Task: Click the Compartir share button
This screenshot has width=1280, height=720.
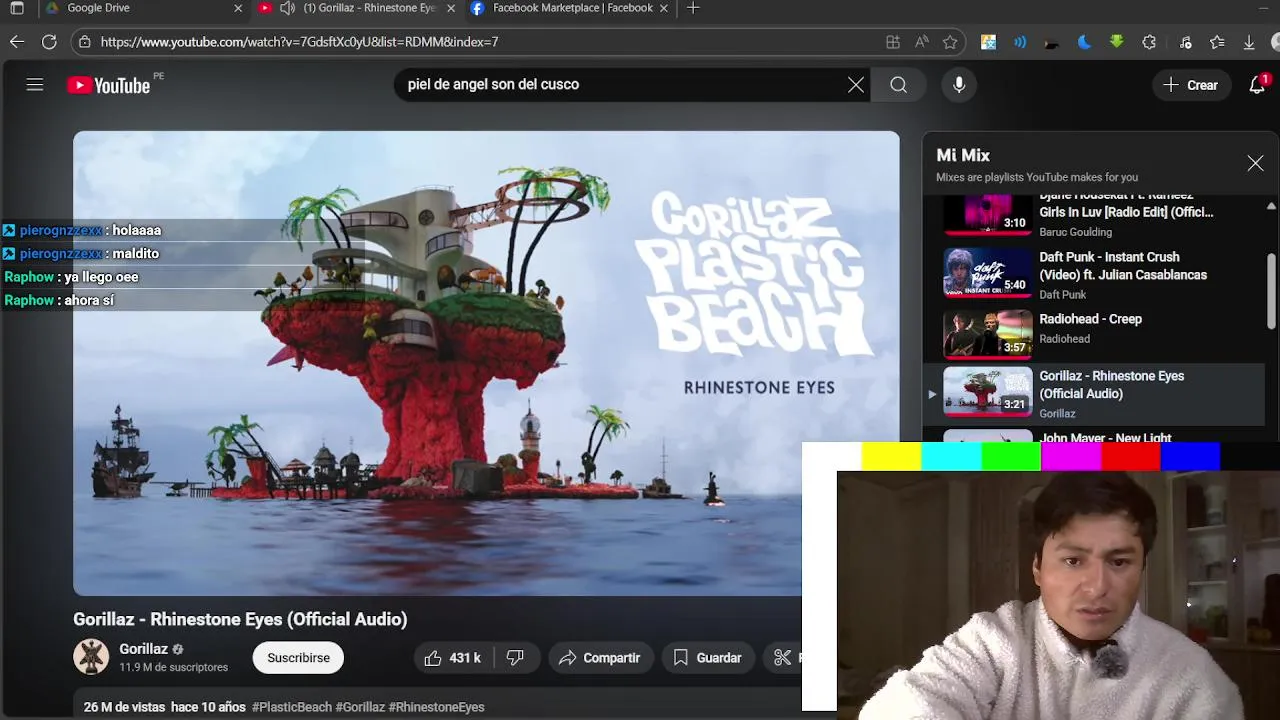Action: click(x=599, y=658)
